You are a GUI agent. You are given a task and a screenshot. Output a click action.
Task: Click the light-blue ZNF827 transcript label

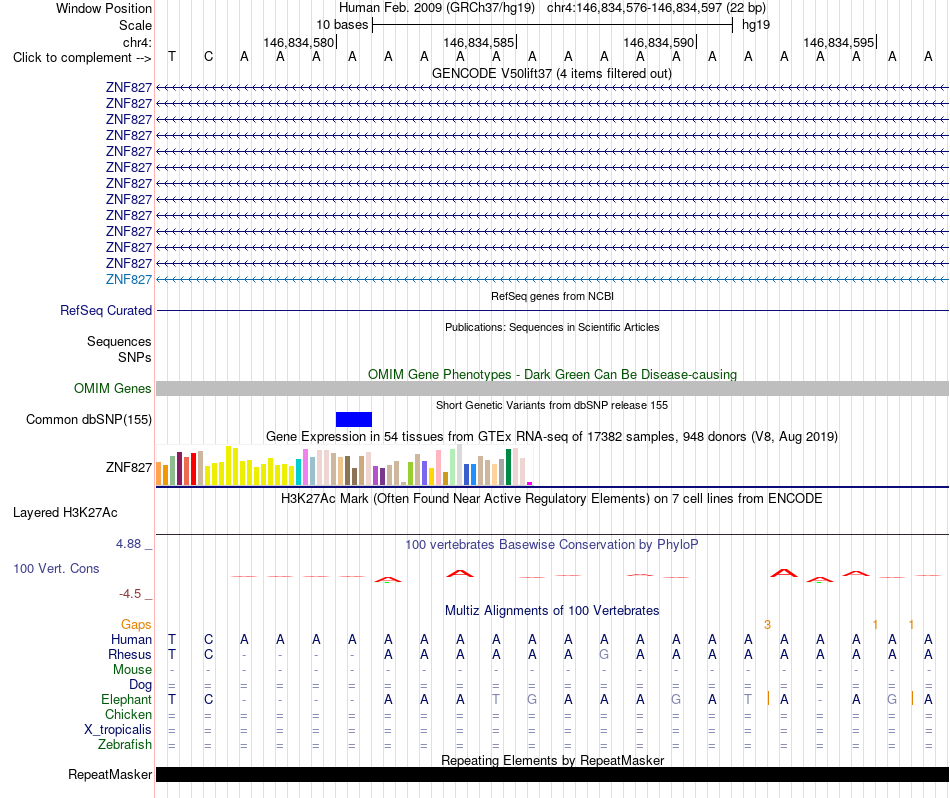(128, 279)
